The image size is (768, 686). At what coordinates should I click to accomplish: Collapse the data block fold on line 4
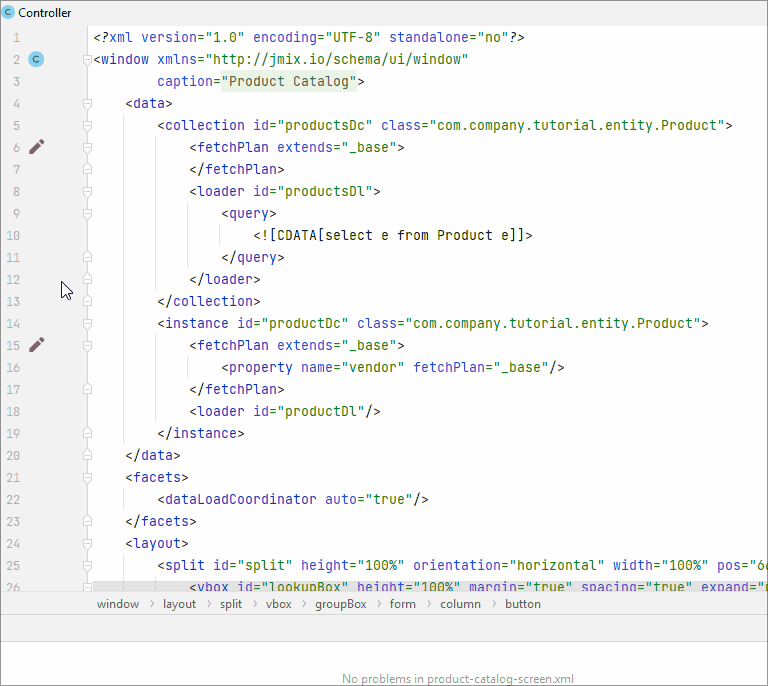click(87, 103)
